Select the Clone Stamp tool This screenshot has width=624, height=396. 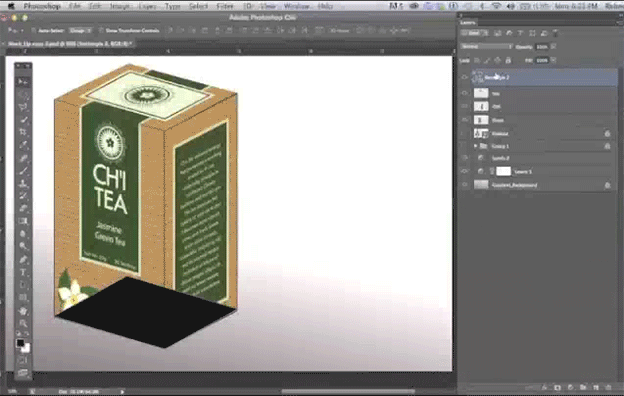23,183
